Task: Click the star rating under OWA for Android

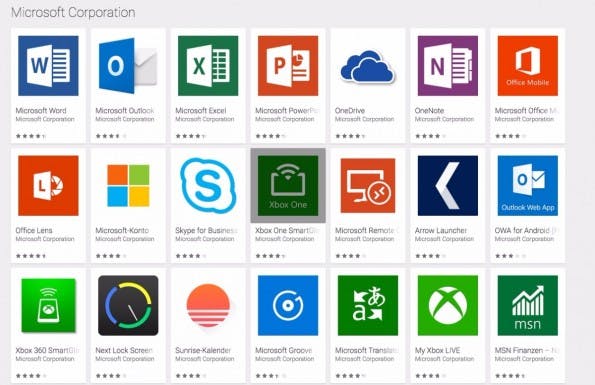Action: pos(510,256)
